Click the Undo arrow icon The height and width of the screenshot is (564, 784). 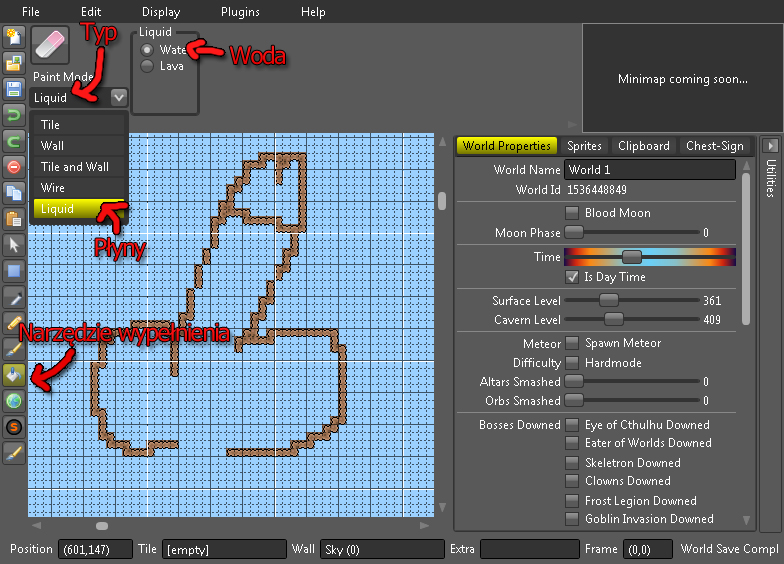click(x=14, y=116)
